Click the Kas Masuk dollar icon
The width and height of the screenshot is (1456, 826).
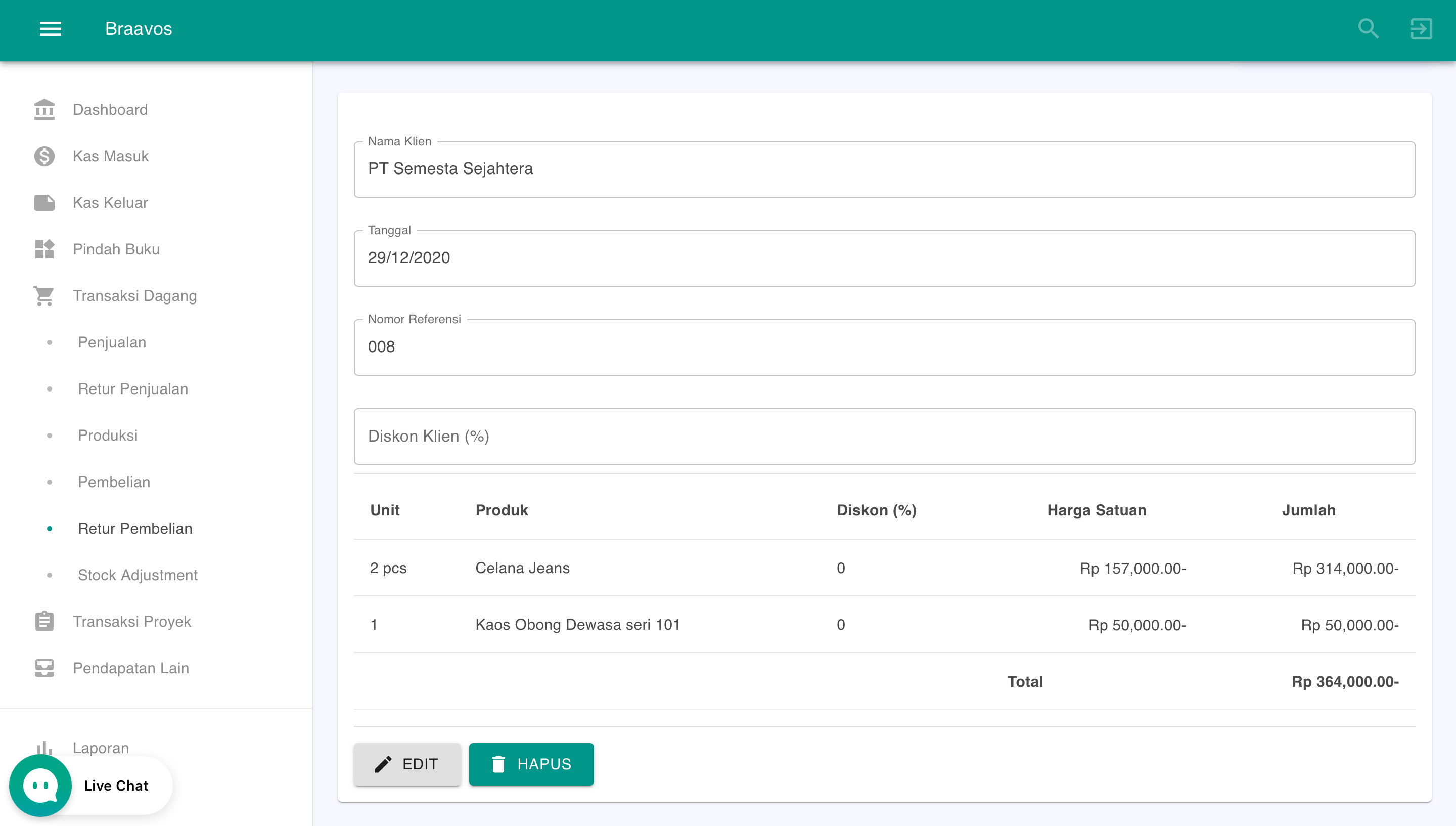coord(44,156)
